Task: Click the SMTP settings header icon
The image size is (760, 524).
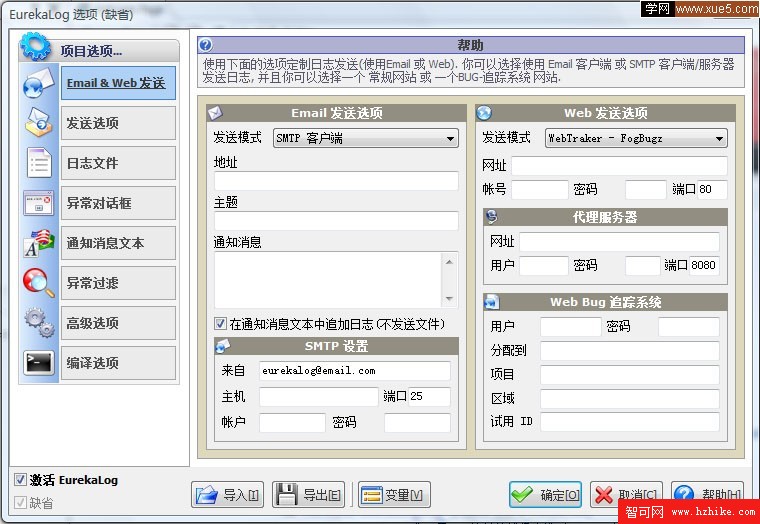Action: [222, 346]
